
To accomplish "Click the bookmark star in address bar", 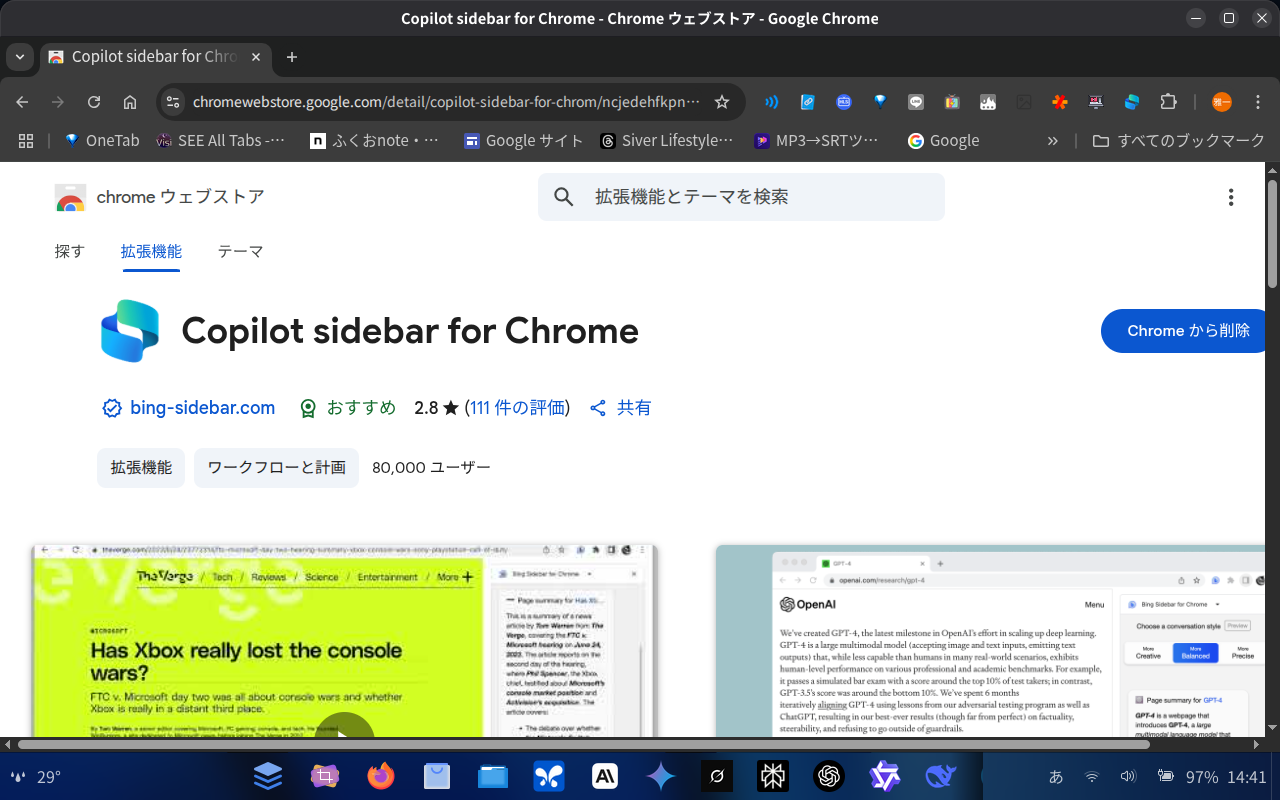I will tap(722, 102).
